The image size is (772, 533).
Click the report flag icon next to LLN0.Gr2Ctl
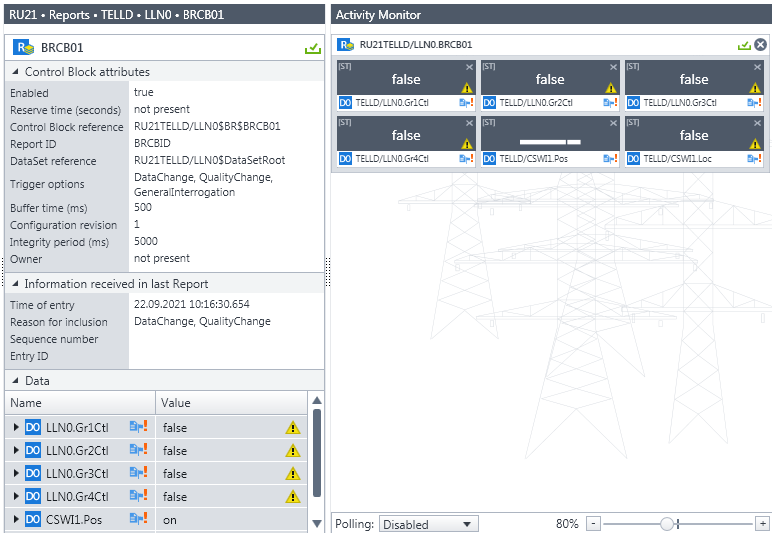point(138,450)
